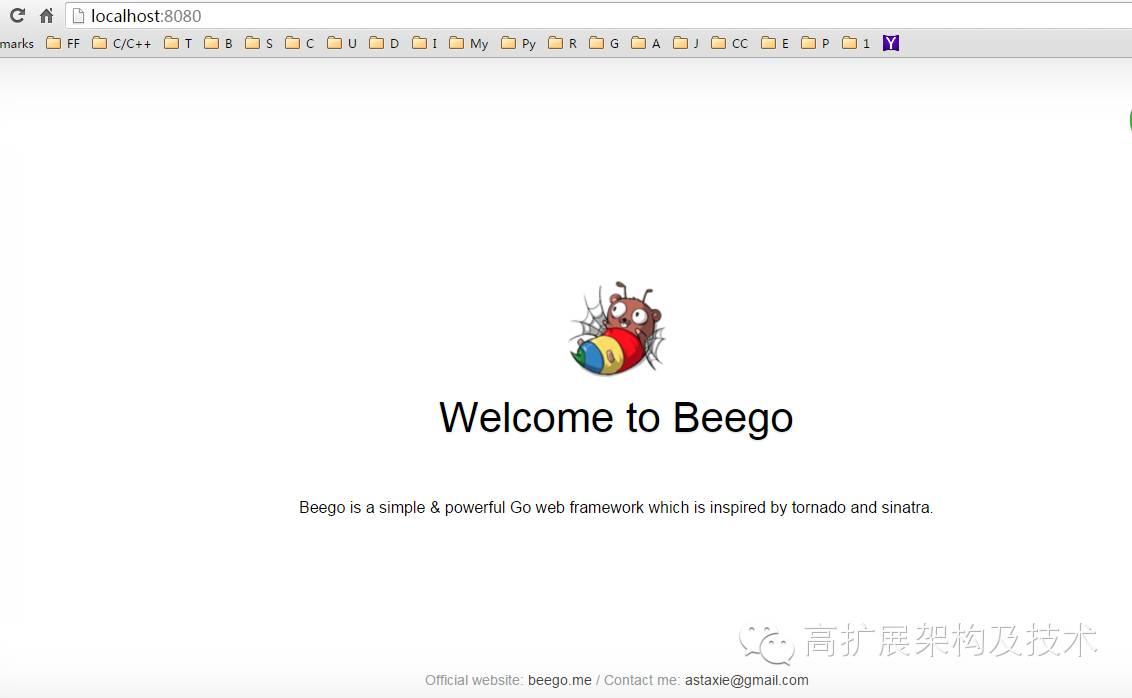Viewport: 1132px width, 698px height.
Task: Go to the browser home page icon
Action: point(46,15)
